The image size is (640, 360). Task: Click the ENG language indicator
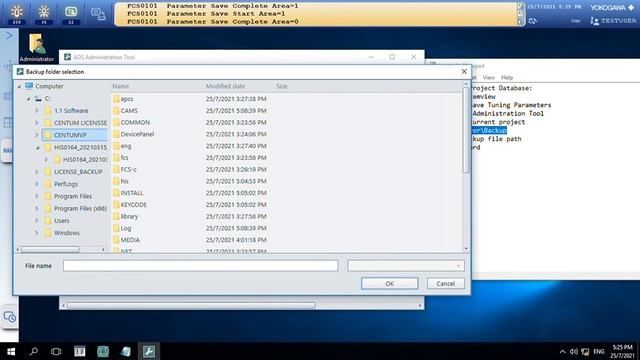pyautogui.click(x=599, y=351)
